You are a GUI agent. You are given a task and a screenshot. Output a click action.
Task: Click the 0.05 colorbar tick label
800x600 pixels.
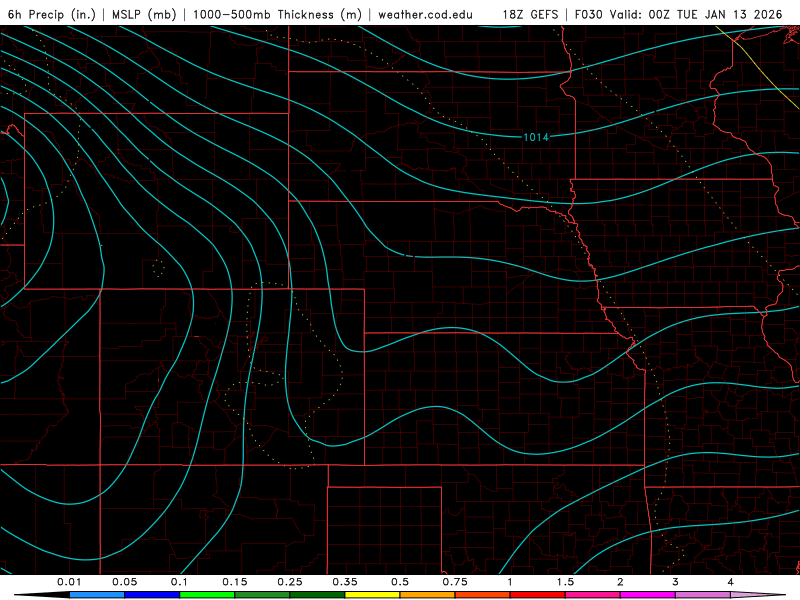click(124, 582)
